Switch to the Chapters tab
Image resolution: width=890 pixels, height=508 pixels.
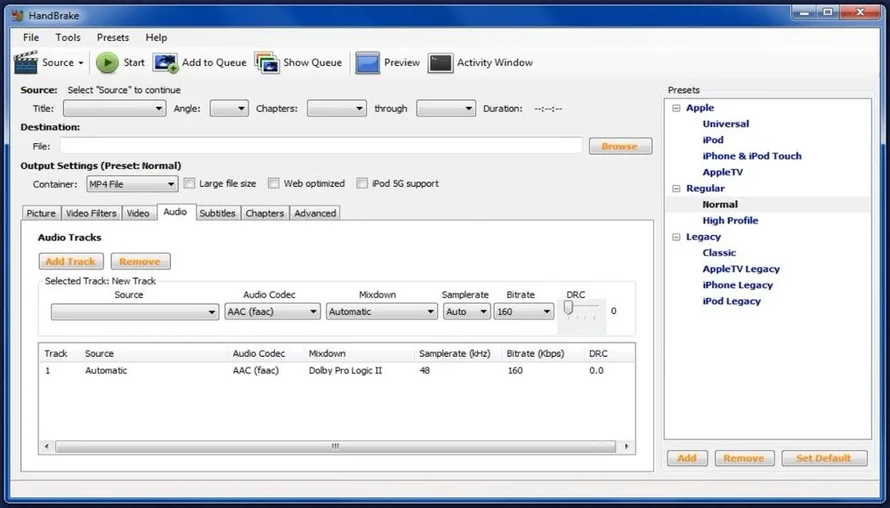pyautogui.click(x=265, y=213)
